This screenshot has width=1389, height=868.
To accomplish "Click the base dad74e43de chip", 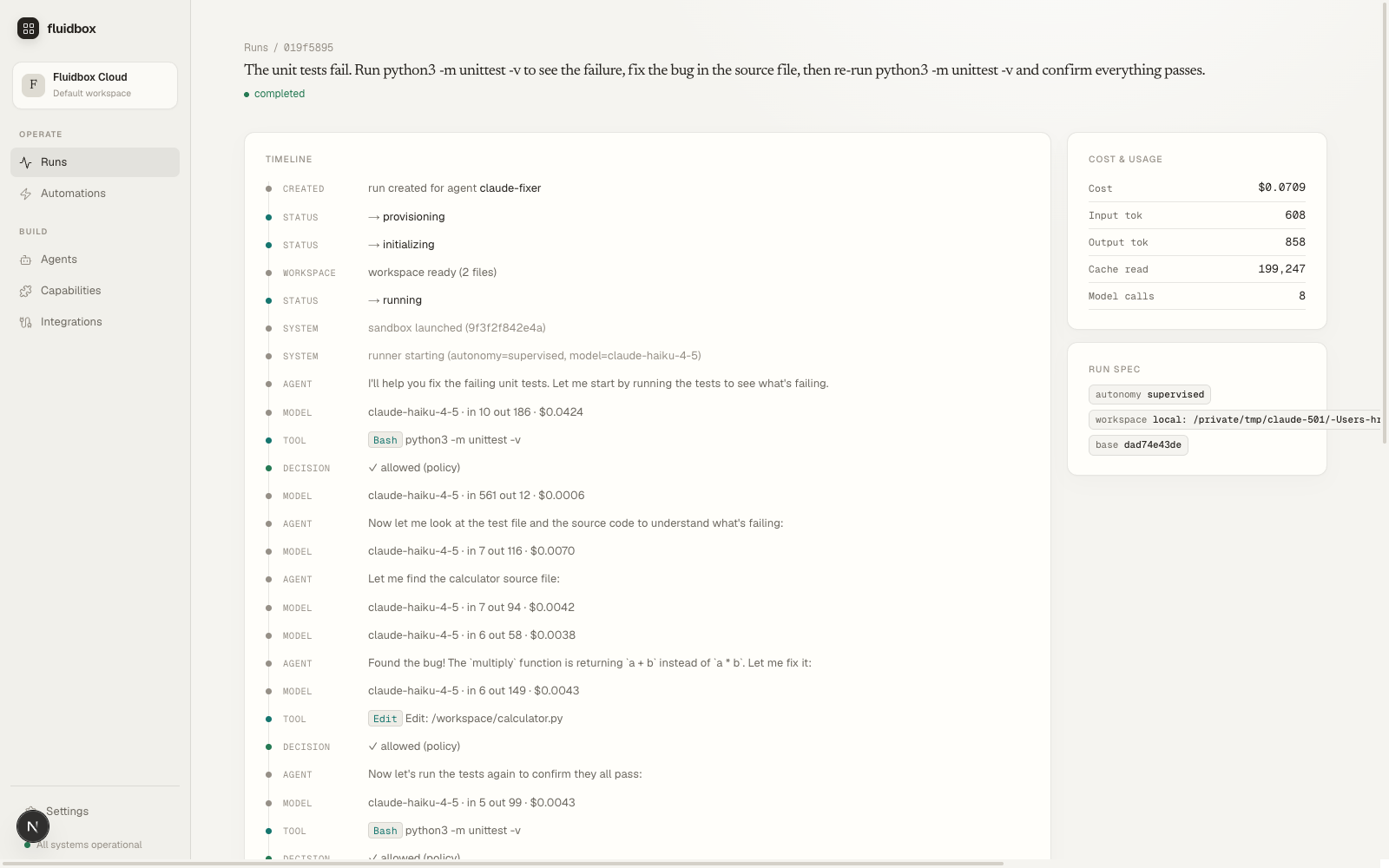I will [x=1138, y=444].
